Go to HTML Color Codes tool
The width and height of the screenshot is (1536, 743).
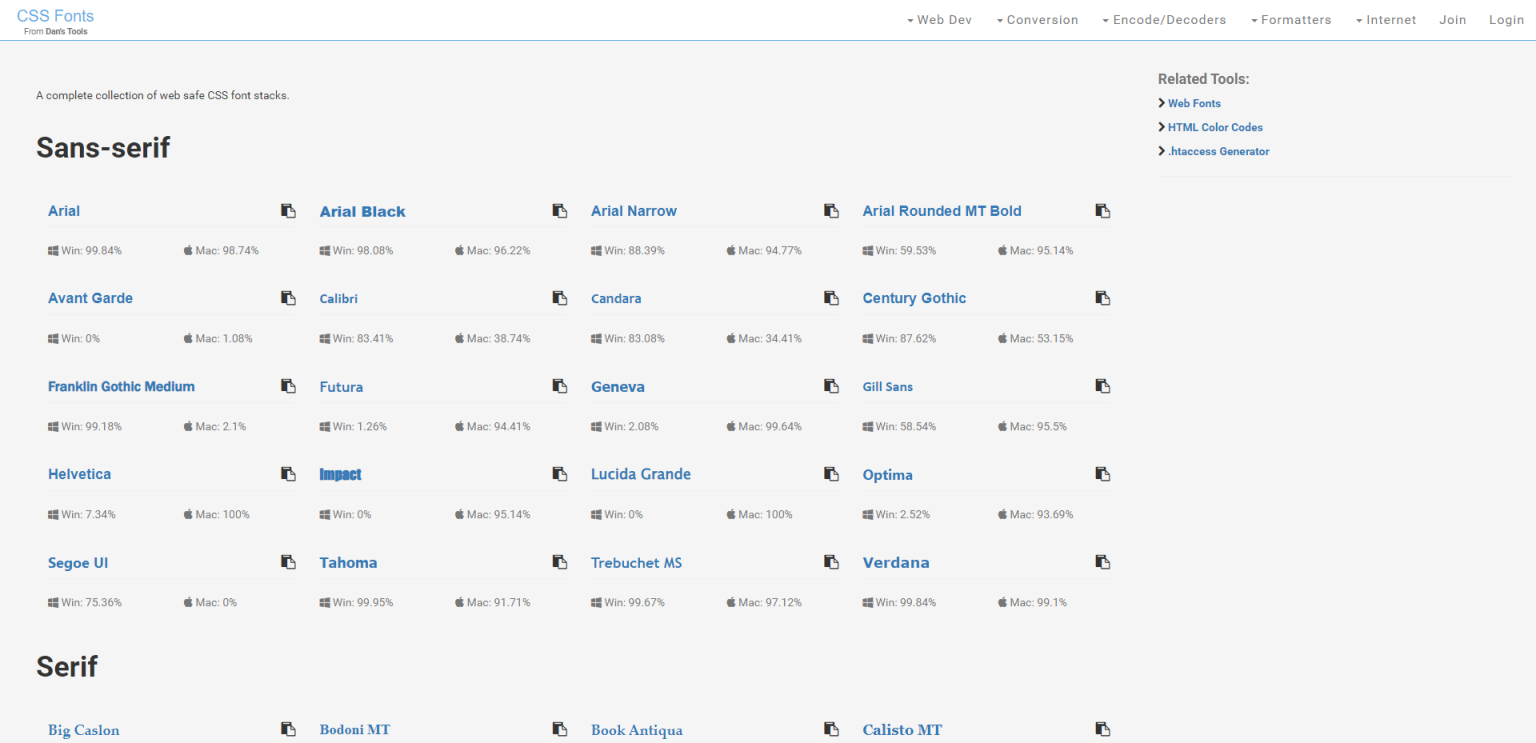tap(1215, 127)
